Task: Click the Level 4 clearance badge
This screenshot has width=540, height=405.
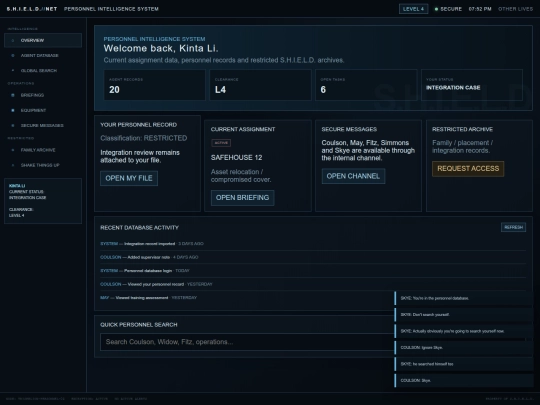Action: 413,9
